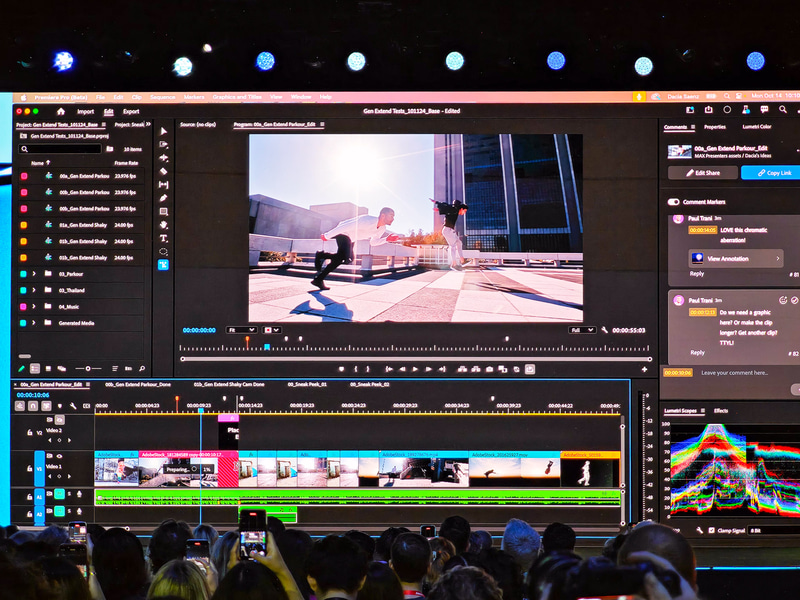The width and height of the screenshot is (800, 600).
Task: Select the Razor tool
Action: 164,171
